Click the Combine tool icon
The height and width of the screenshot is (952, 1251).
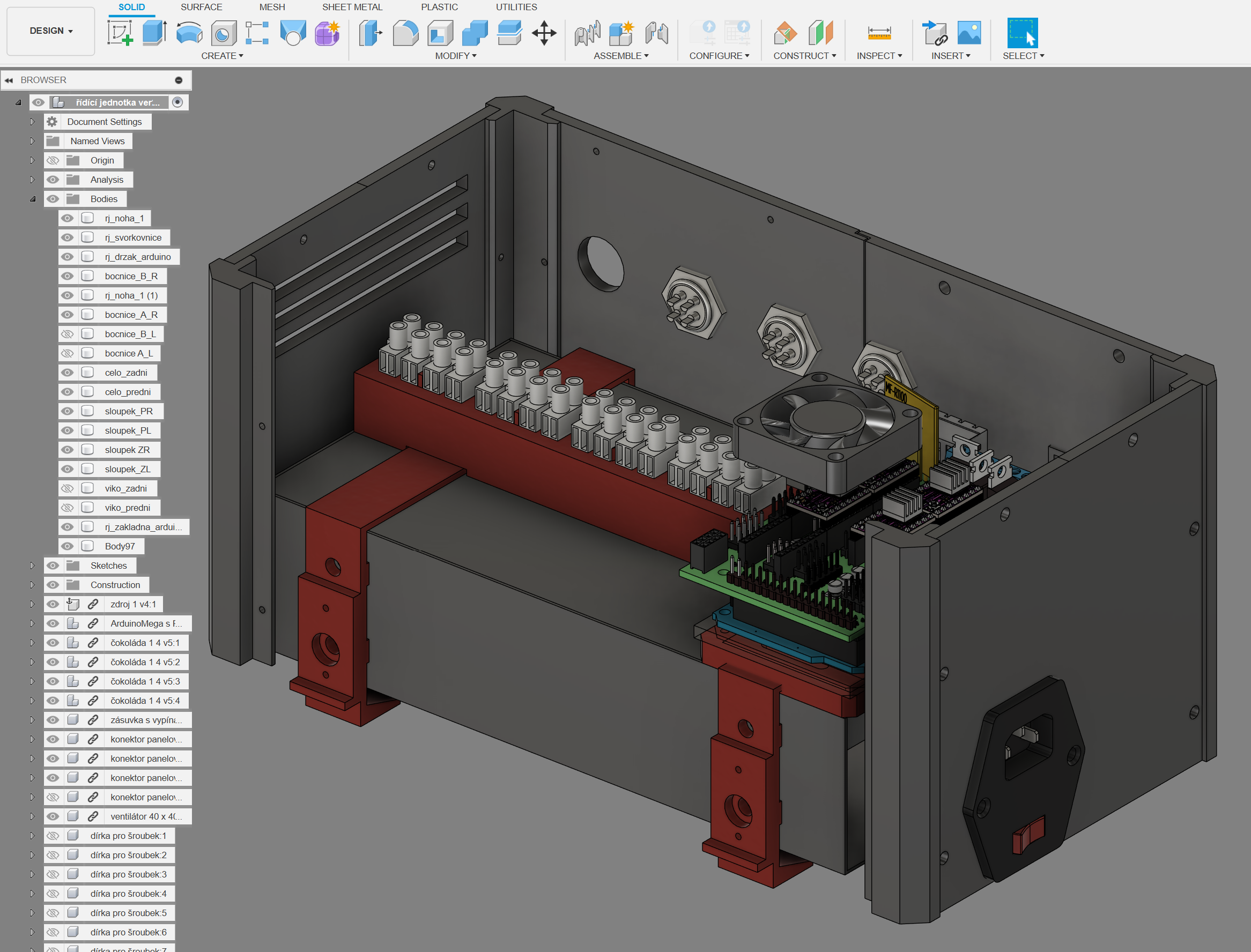pyautogui.click(x=475, y=33)
